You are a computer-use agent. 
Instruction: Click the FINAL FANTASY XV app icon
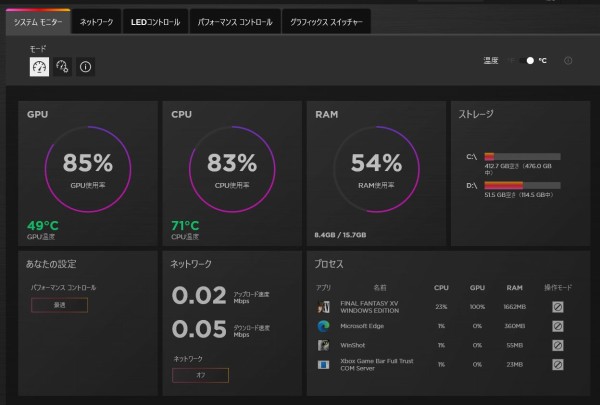pos(323,307)
